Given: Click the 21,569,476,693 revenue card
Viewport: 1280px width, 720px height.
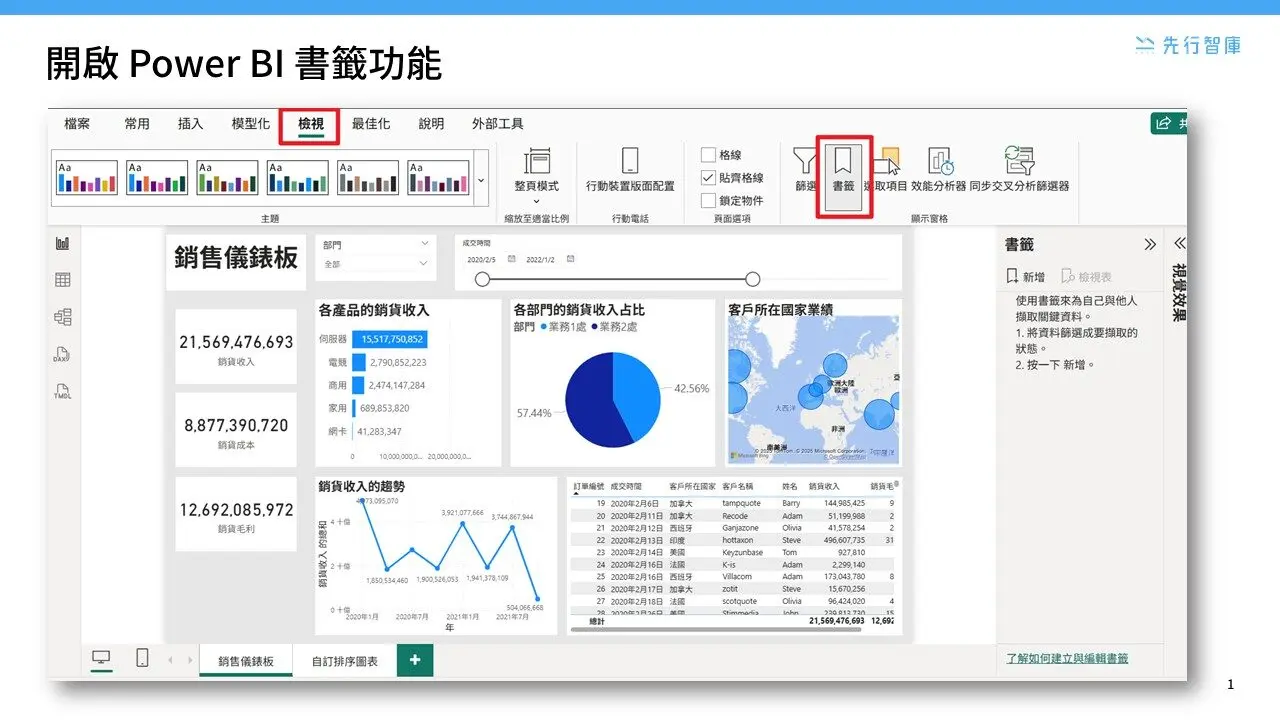Looking at the screenshot, I should [236, 347].
